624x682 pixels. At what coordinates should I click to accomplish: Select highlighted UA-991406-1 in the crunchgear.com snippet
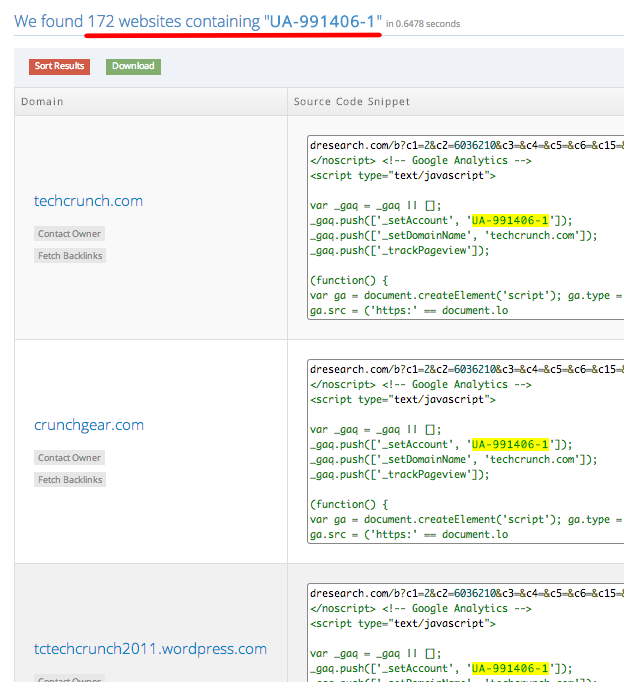510,444
